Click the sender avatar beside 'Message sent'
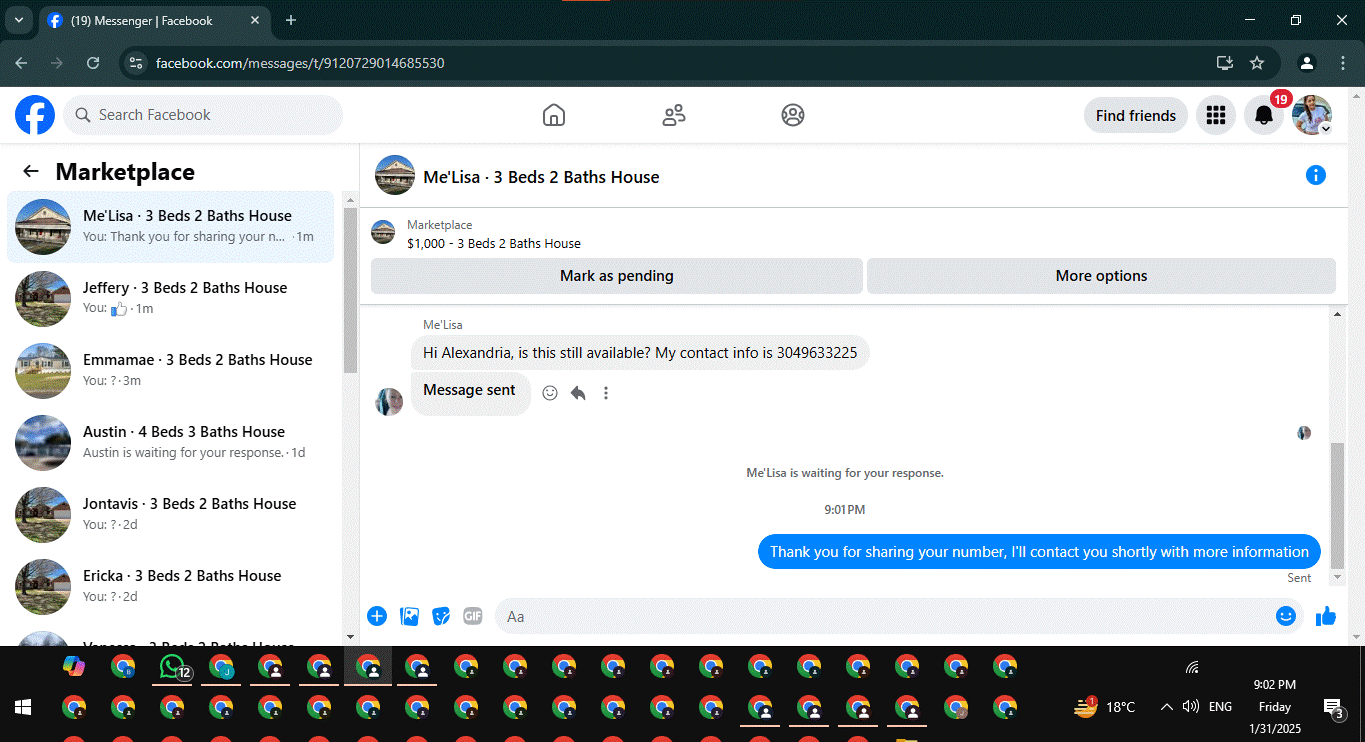The height and width of the screenshot is (742, 1365). [389, 402]
